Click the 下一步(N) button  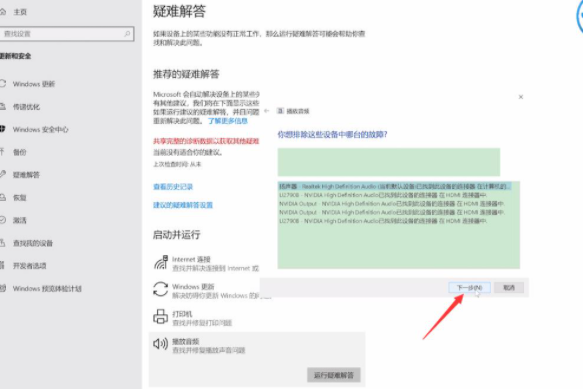coord(469,288)
